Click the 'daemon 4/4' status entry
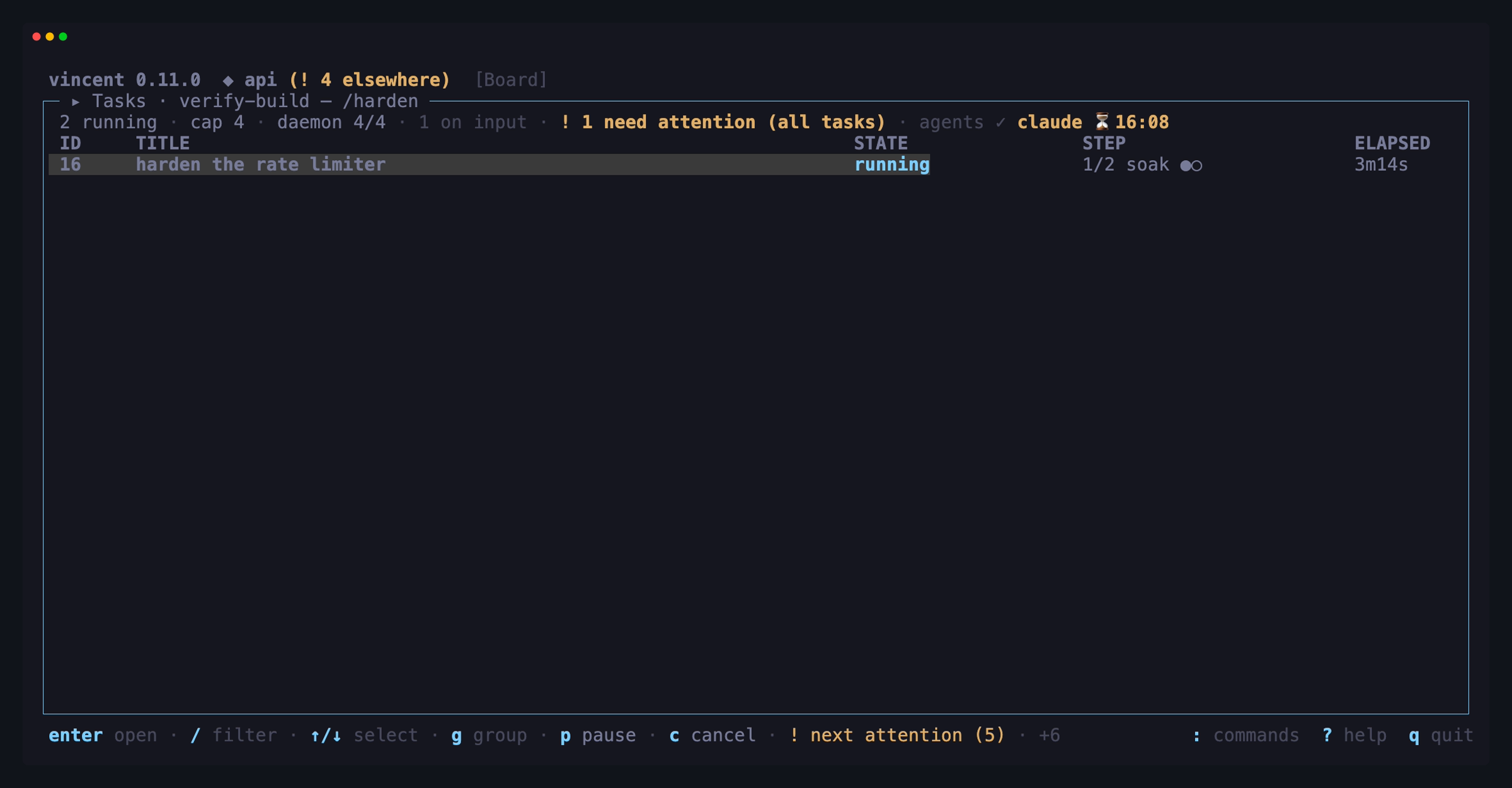 point(331,122)
